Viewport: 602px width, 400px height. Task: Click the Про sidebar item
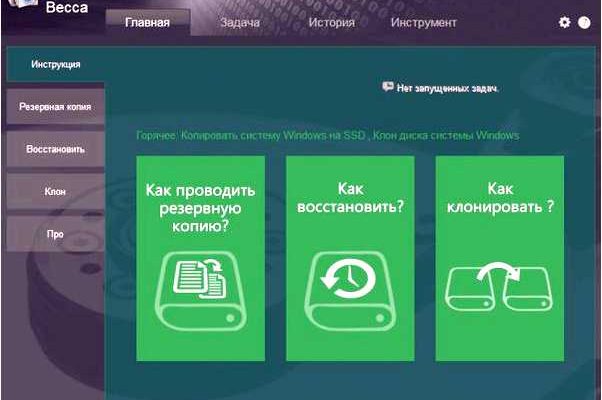(55, 234)
